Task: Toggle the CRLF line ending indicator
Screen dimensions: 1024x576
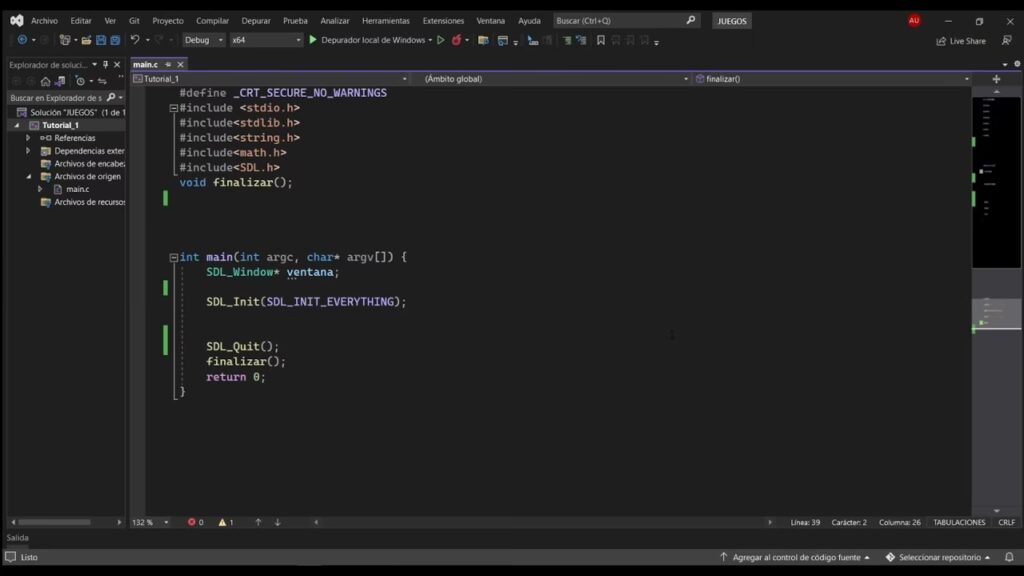Action: 1006,522
